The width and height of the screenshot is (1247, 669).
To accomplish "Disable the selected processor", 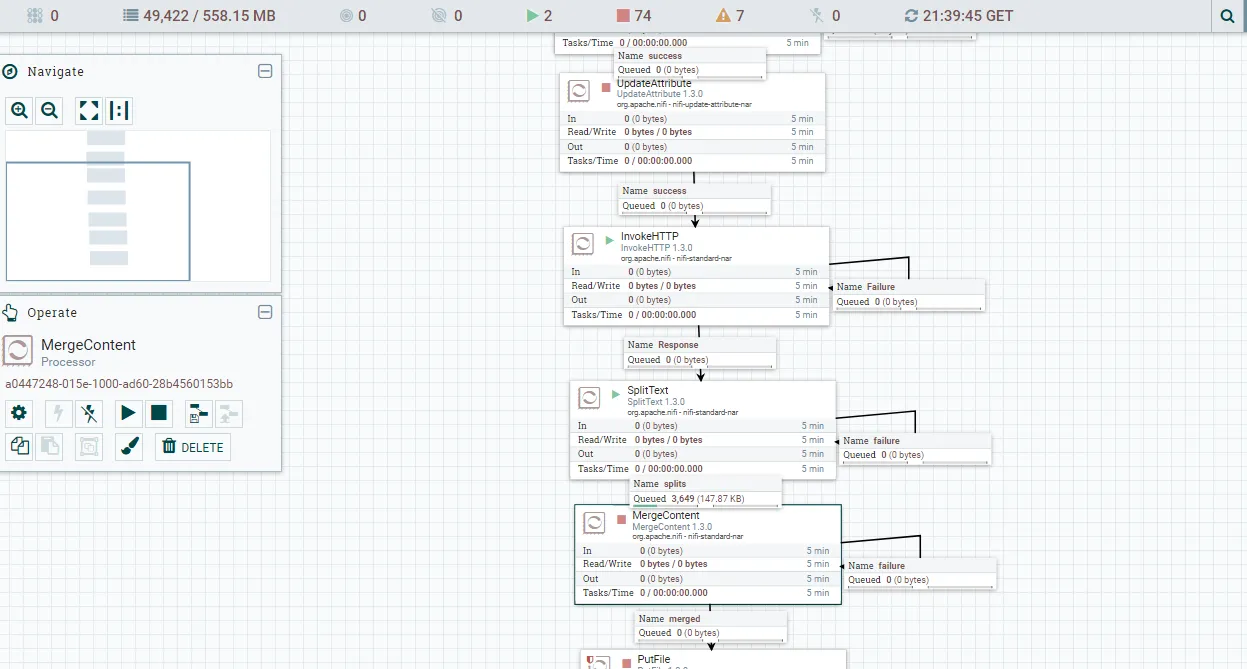I will tap(89, 413).
